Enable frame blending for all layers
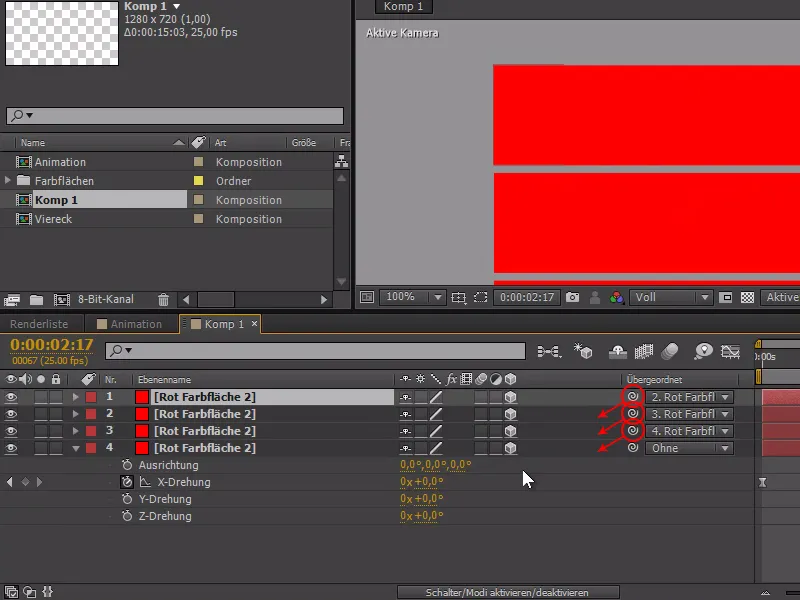The width and height of the screenshot is (800, 600). pos(644,351)
